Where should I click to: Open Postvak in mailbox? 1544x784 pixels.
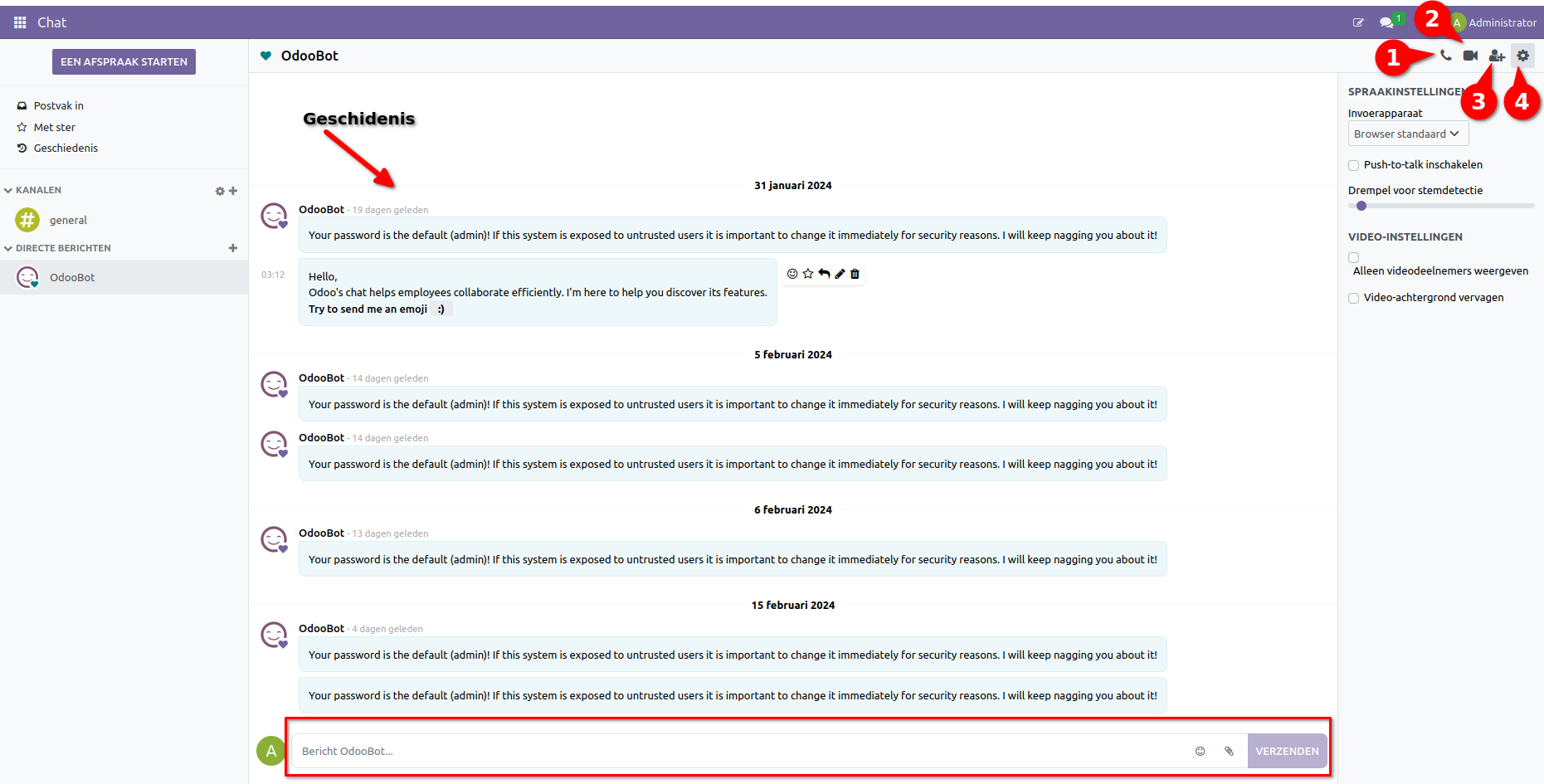pyautogui.click(x=58, y=105)
